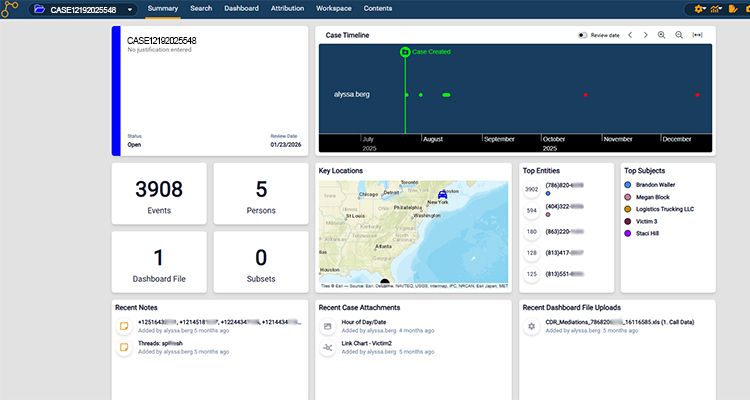The width and height of the screenshot is (750, 400).
Task: Click Brandon Waller's blue color dot
Action: [x=627, y=185]
